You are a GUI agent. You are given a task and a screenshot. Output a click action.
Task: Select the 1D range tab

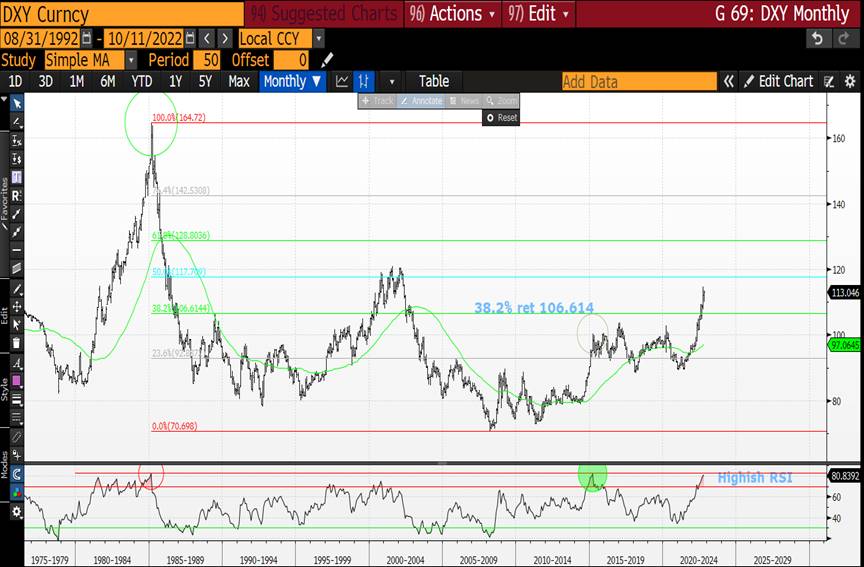[x=15, y=82]
